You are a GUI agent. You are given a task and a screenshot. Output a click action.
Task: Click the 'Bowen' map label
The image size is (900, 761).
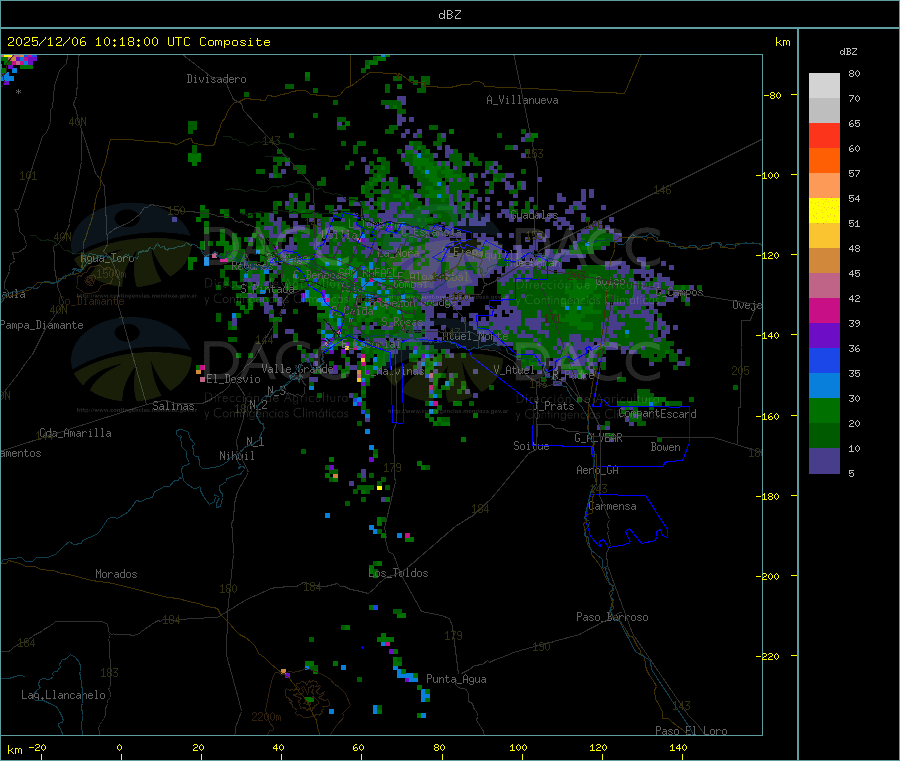(665, 447)
